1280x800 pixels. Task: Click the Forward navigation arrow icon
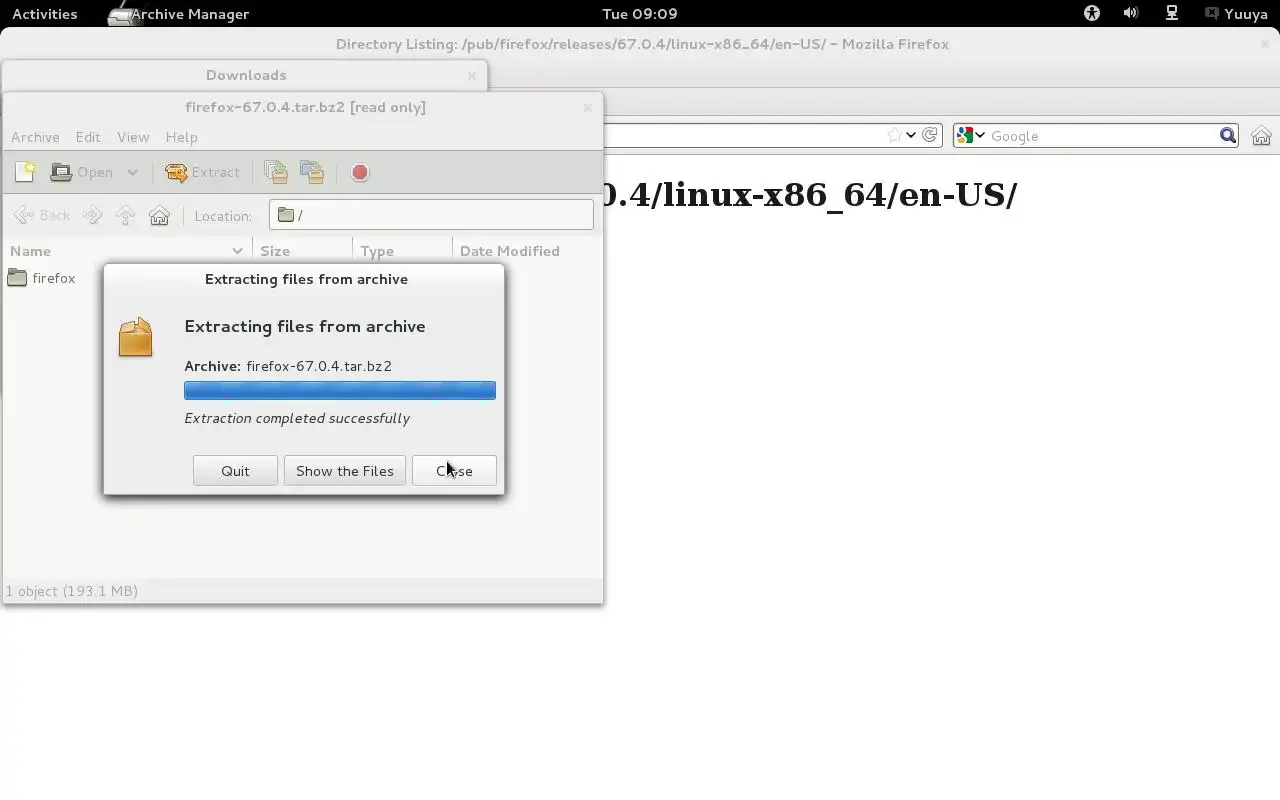click(92, 215)
